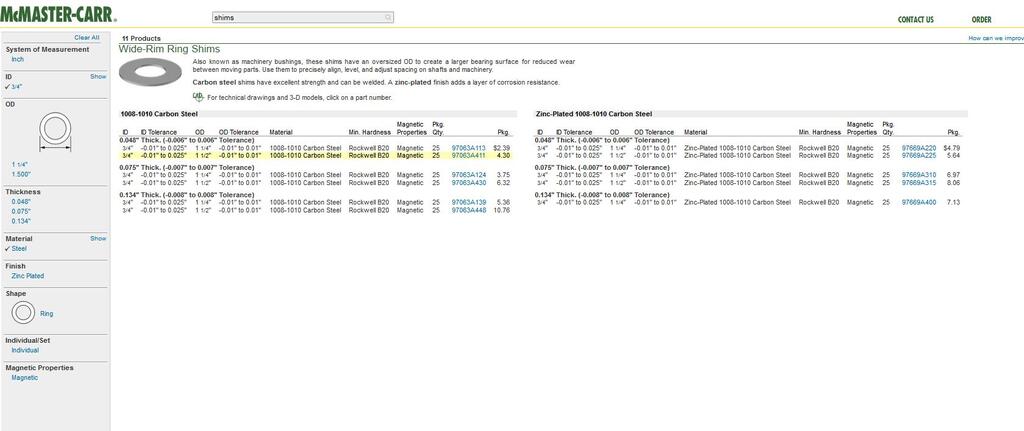
Task: Click the 1008-1010 Carbon Steel table header
Action: 159,114
